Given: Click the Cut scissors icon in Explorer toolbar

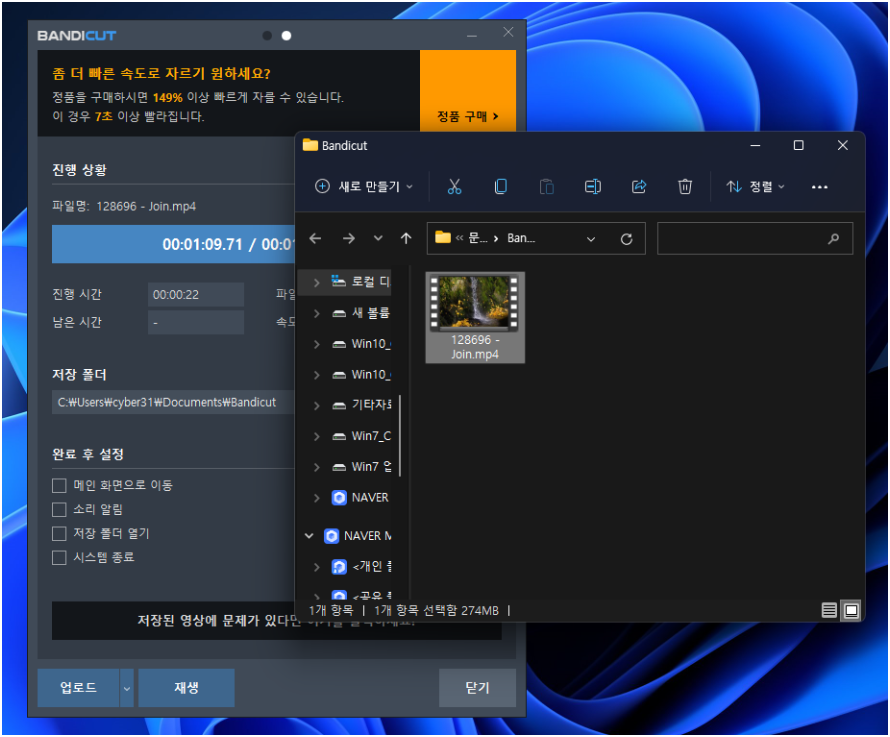Looking at the screenshot, I should click(454, 186).
